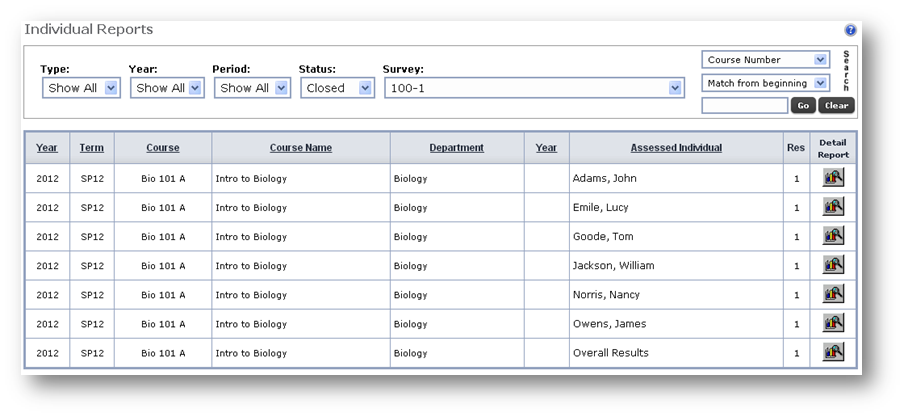This screenshot has height=417, width=904.
Task: Open the Match from beginning dropdown
Action: (x=765, y=83)
